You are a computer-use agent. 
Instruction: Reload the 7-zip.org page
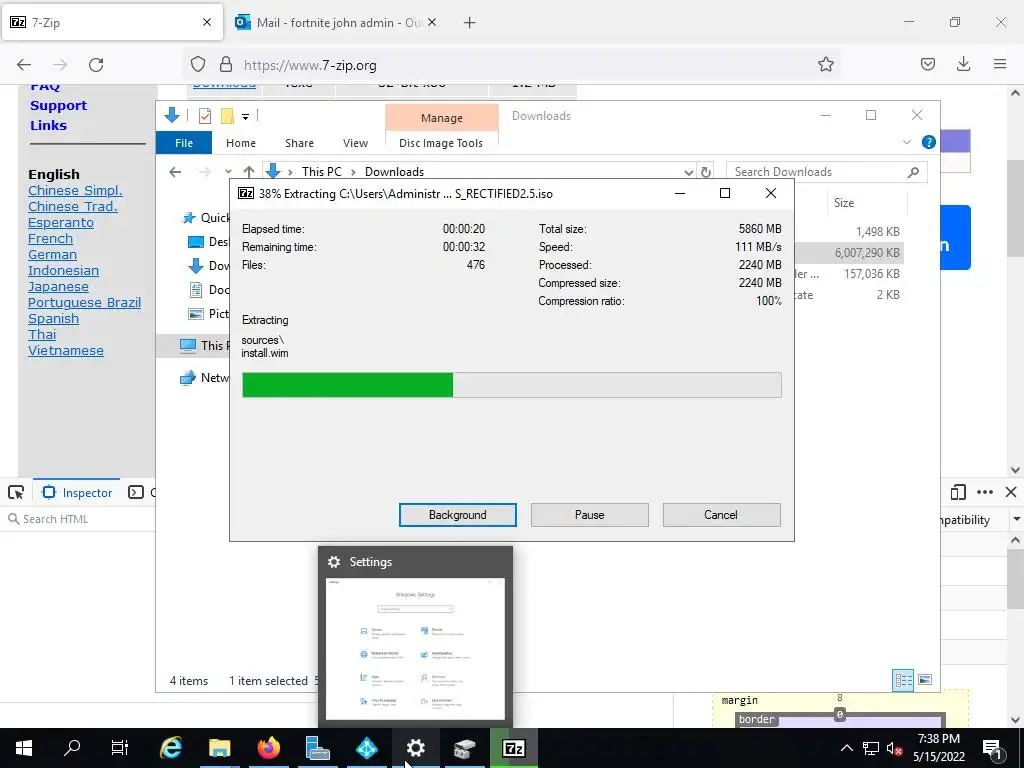pyautogui.click(x=96, y=65)
